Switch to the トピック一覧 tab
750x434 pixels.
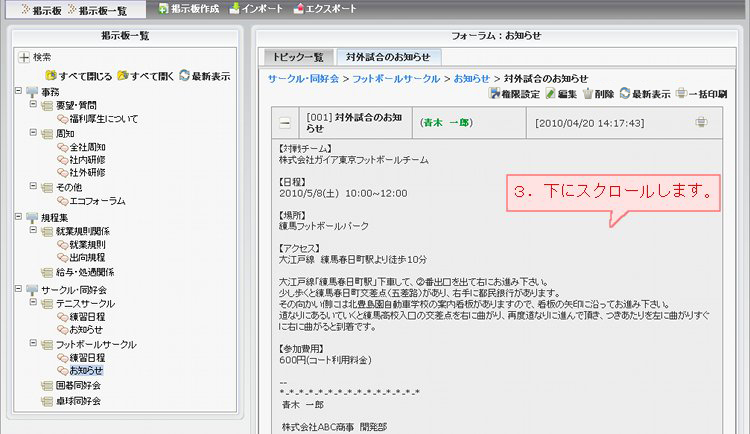point(298,57)
